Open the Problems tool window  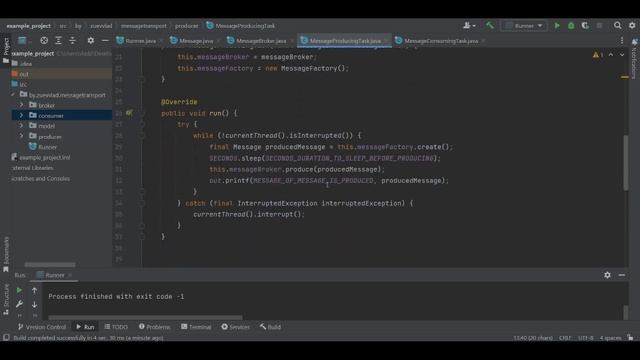pyautogui.click(x=154, y=327)
